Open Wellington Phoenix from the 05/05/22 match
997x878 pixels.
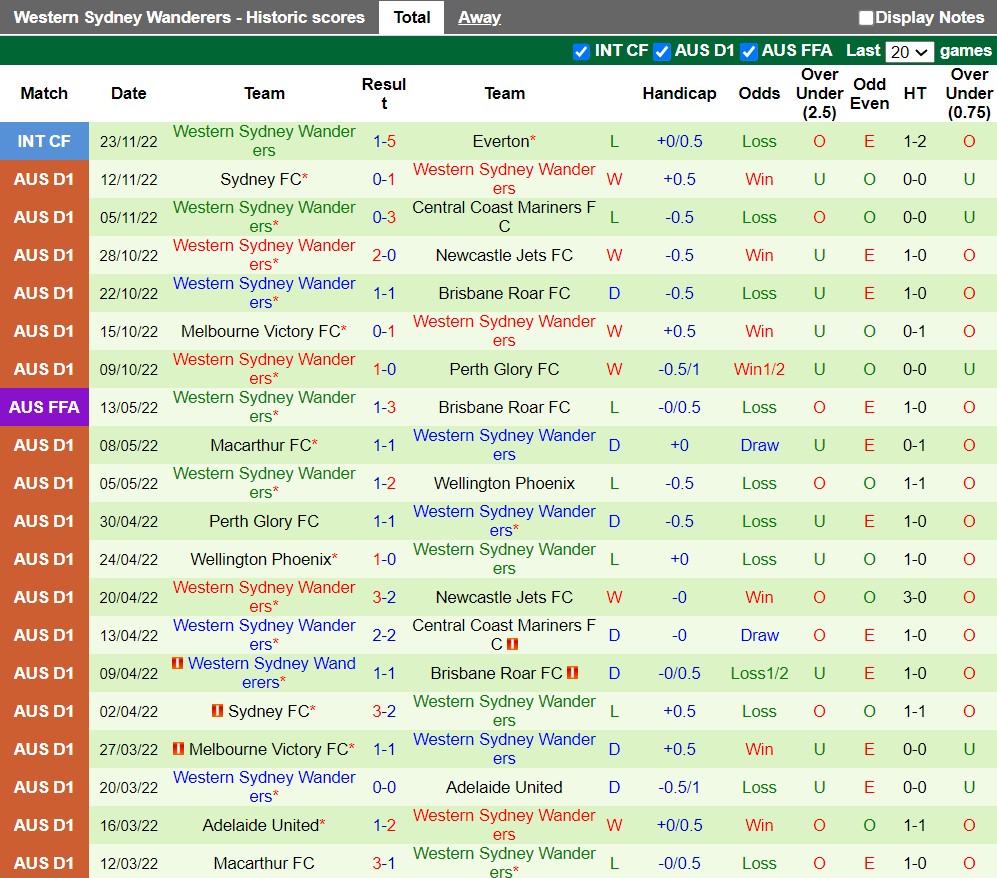tap(504, 483)
